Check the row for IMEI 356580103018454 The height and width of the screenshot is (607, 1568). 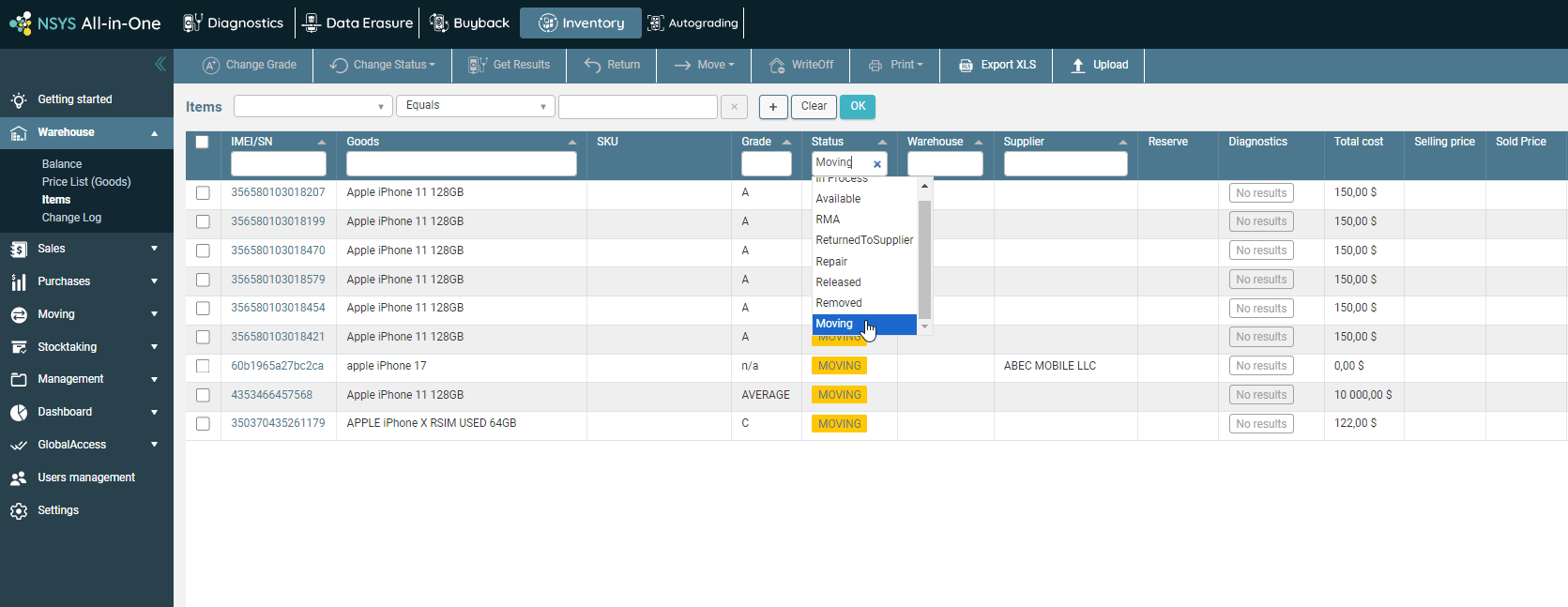pyautogui.click(x=203, y=309)
